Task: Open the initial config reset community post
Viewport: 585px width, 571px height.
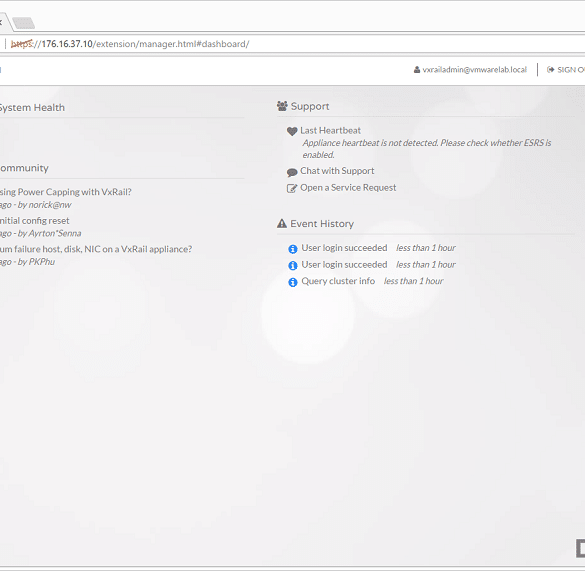Action: 35,221
